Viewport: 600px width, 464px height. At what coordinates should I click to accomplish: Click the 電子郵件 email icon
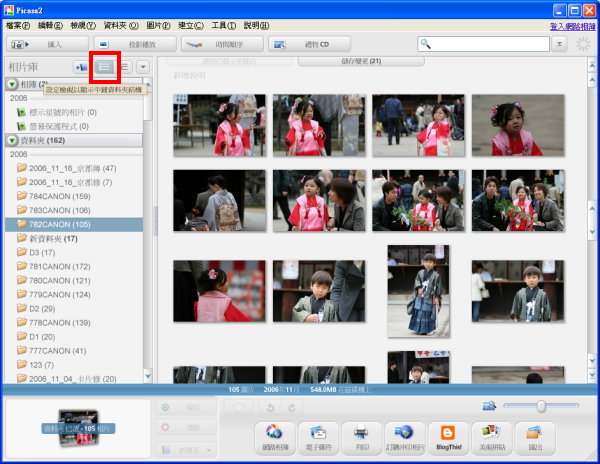[x=316, y=433]
